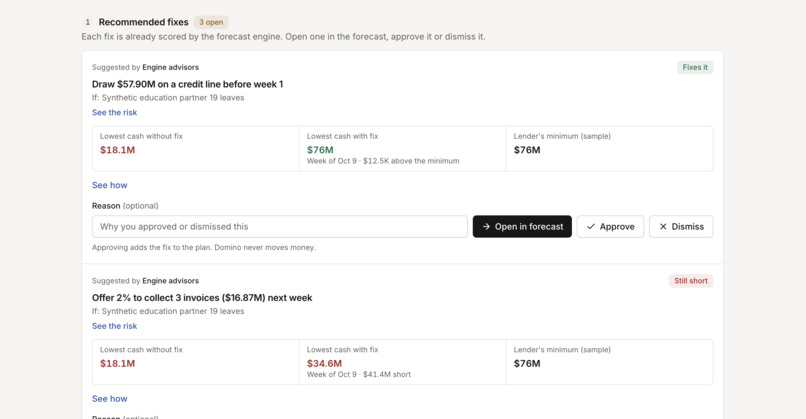This screenshot has width=806, height=419.
Task: Open 'See how' under invoice collection fix
Action: (x=109, y=398)
